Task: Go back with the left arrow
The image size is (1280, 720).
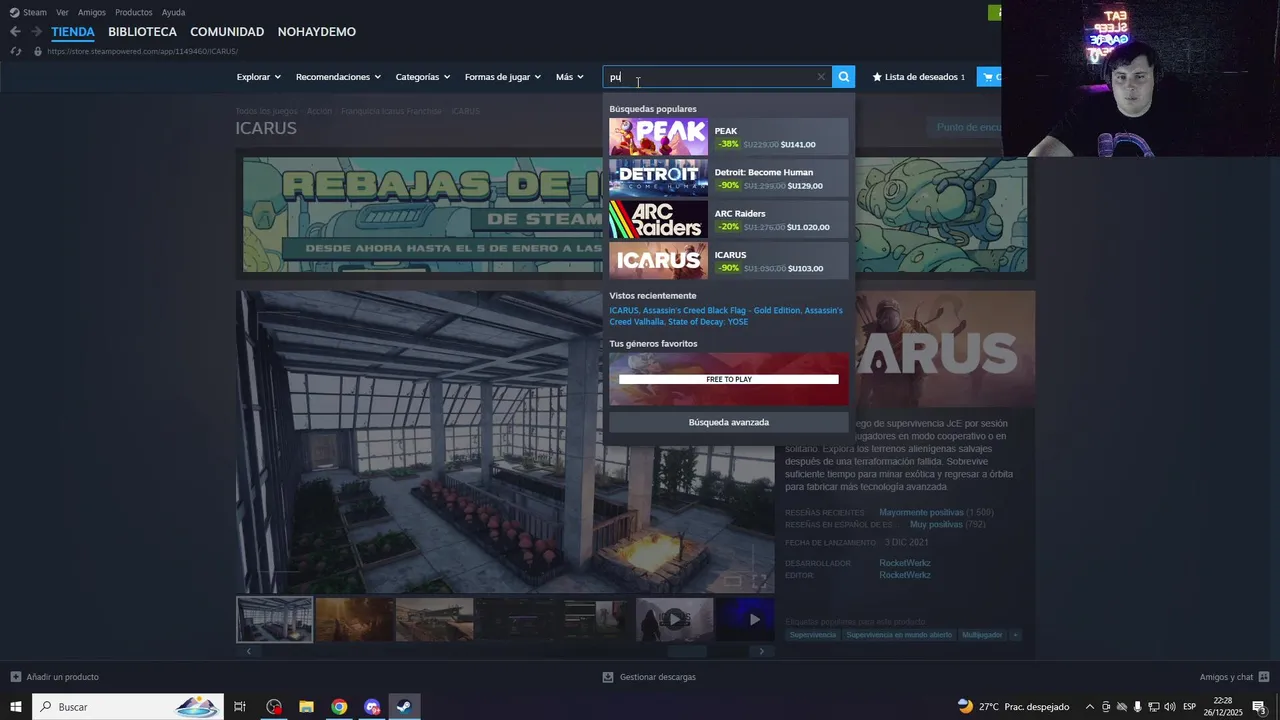Action: (x=15, y=32)
